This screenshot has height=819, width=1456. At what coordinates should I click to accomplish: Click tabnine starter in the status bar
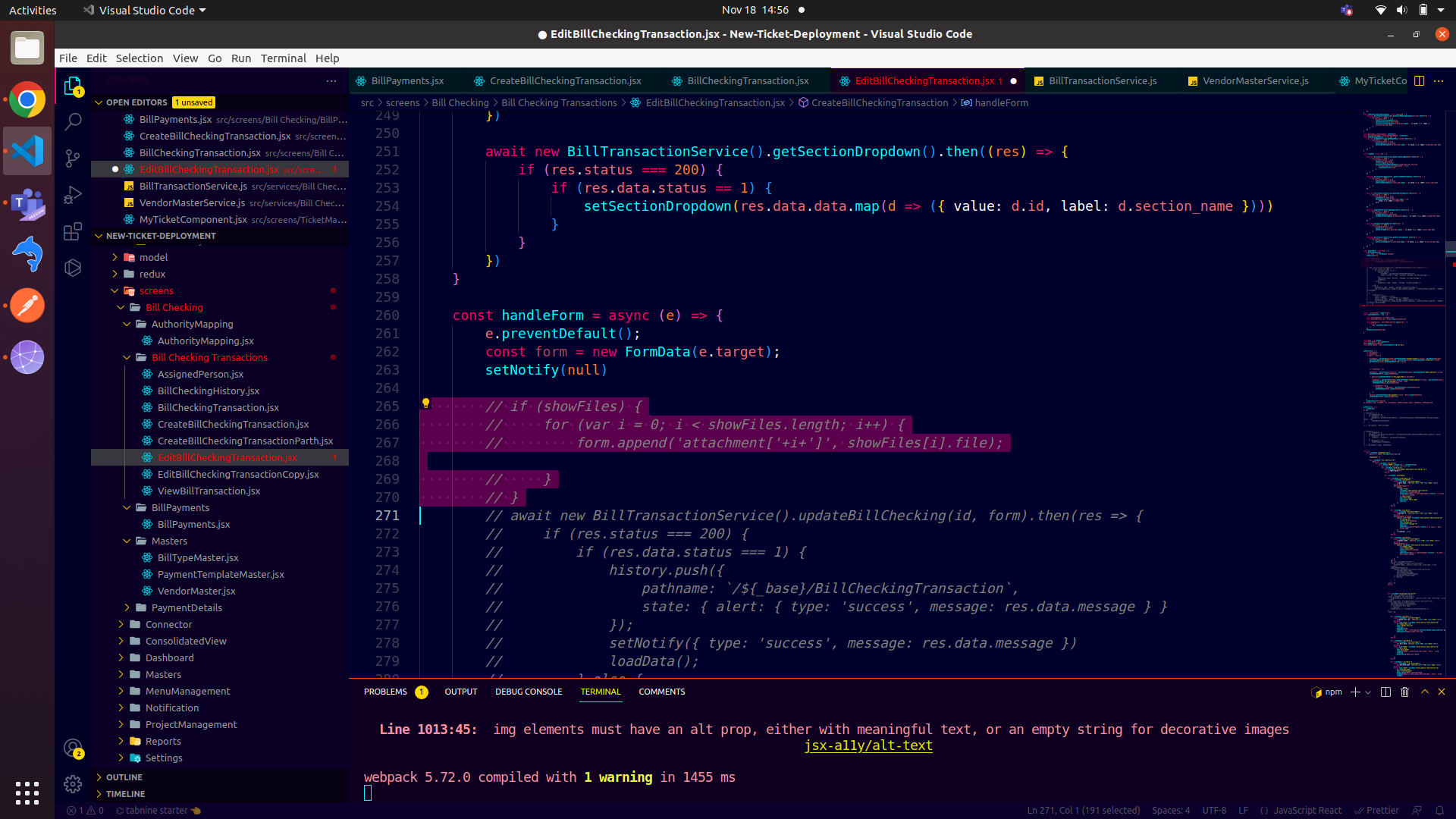click(158, 810)
